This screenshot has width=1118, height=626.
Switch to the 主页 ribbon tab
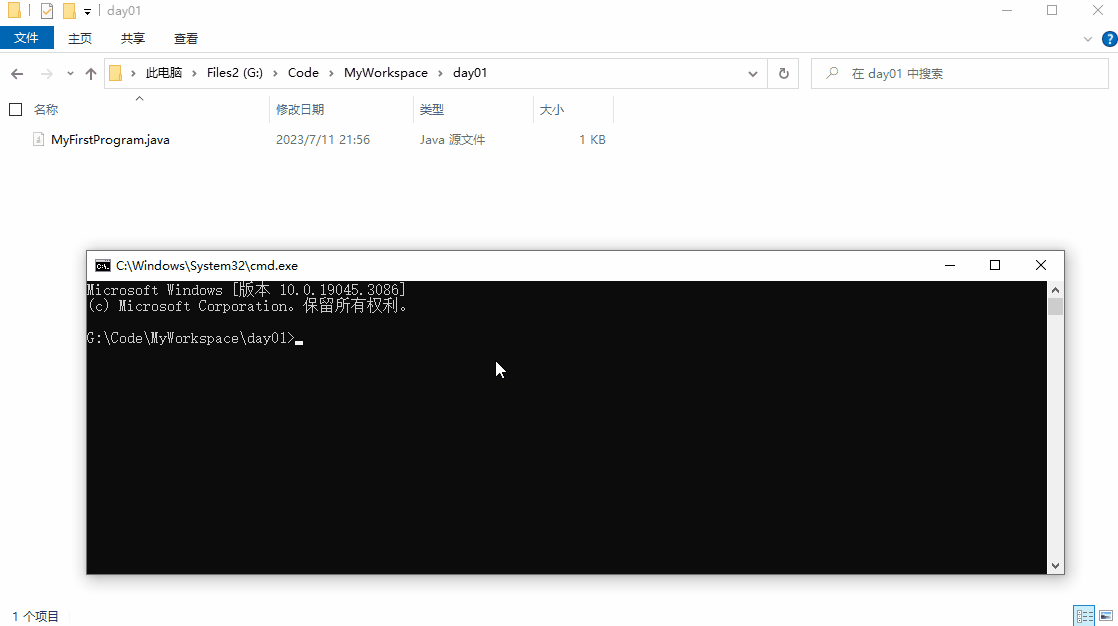point(80,39)
